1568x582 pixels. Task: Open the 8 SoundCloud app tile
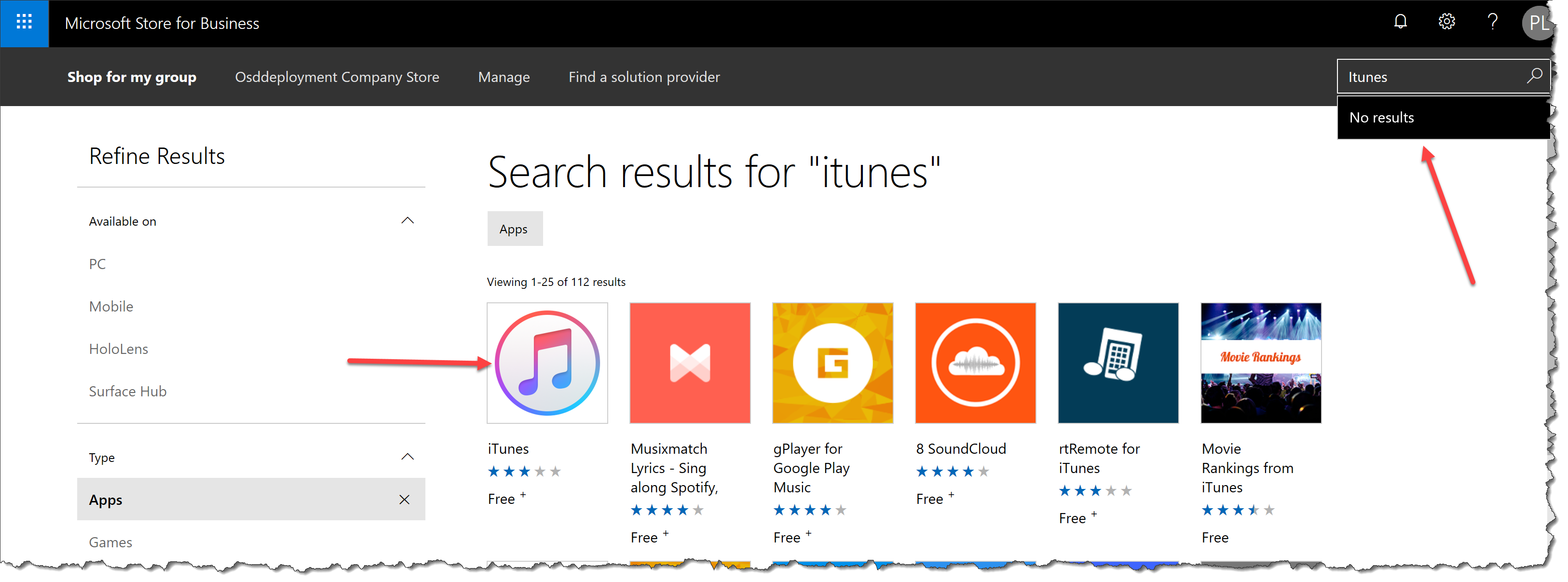(x=975, y=363)
